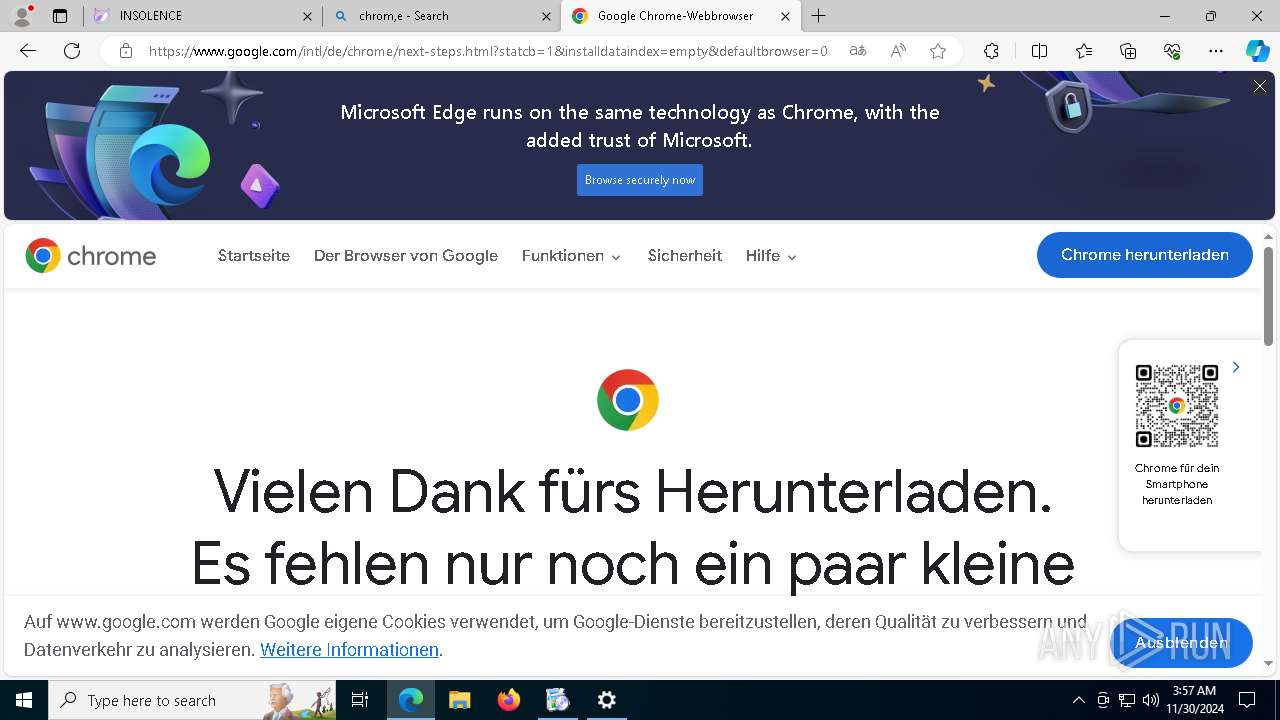Expand the Funktionen dropdown

click(571, 256)
